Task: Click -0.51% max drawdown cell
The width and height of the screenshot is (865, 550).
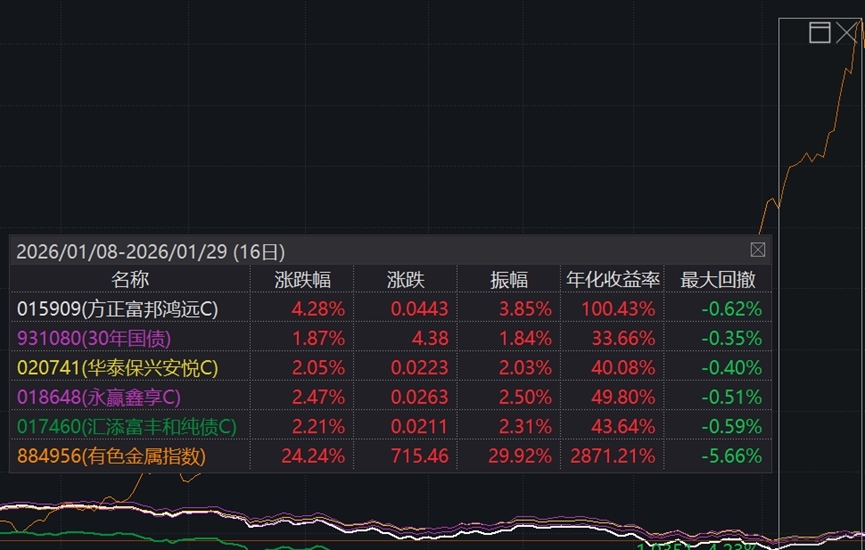Action: tap(732, 397)
